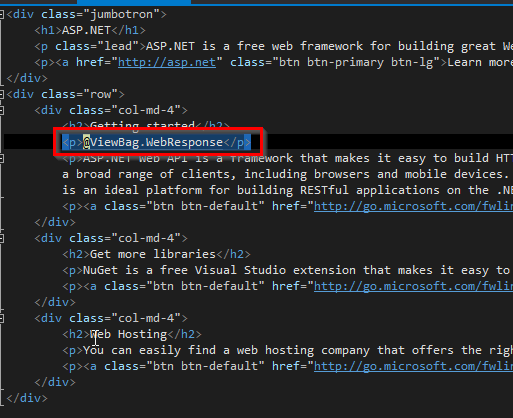Image resolution: width=513 pixels, height=418 pixels.
Task: Collapse the col-md-4 div containing Get more libraries
Action: 2,238
